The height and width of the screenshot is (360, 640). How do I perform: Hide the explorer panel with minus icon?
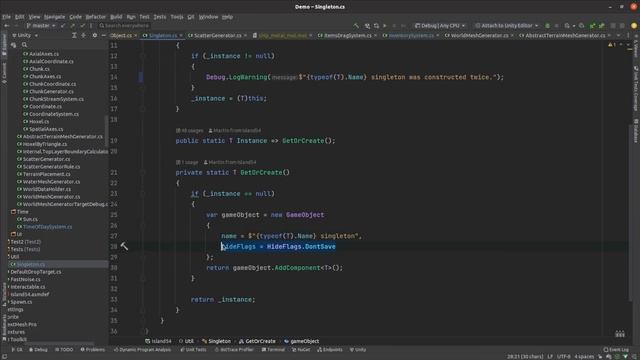[104, 36]
